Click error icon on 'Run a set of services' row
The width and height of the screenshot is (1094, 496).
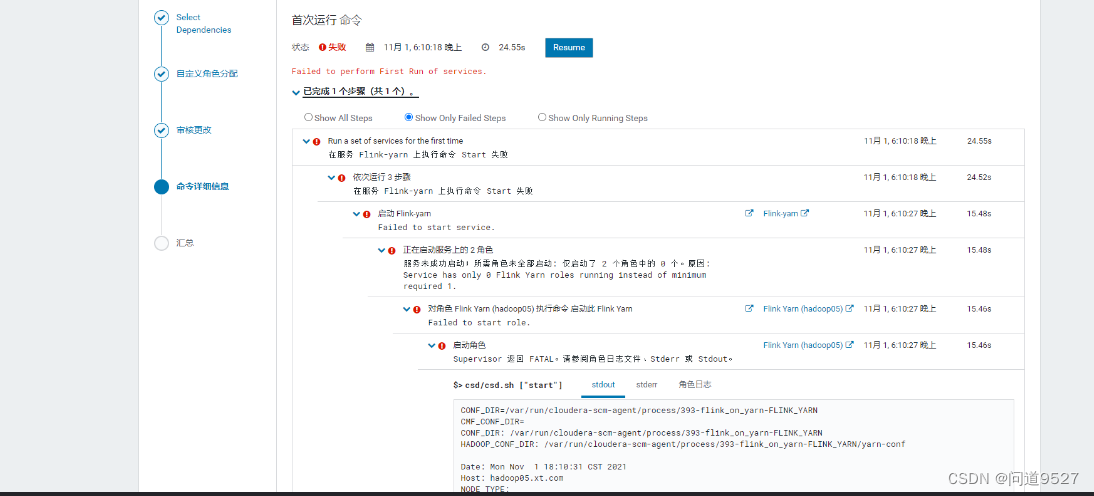coord(317,142)
